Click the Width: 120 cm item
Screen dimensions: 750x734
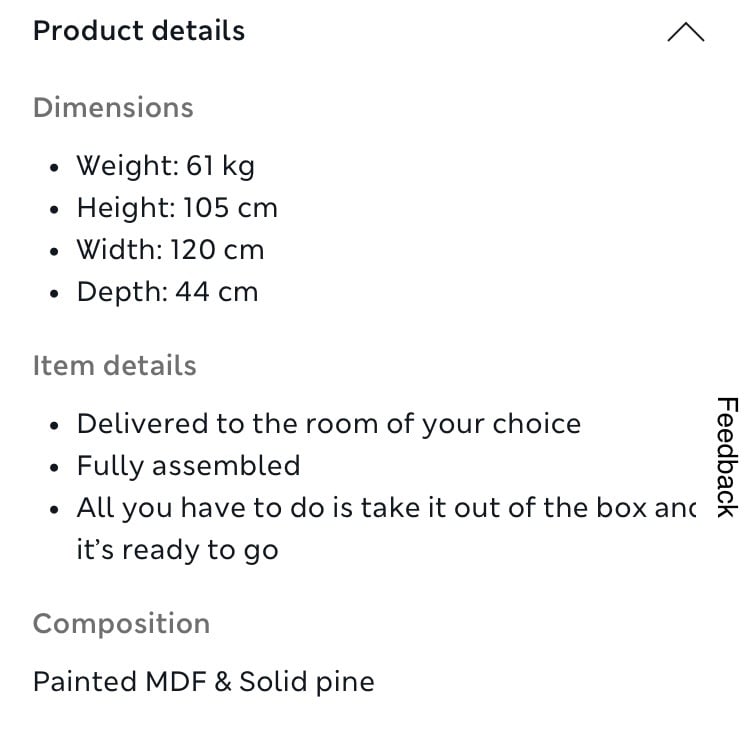coord(170,250)
